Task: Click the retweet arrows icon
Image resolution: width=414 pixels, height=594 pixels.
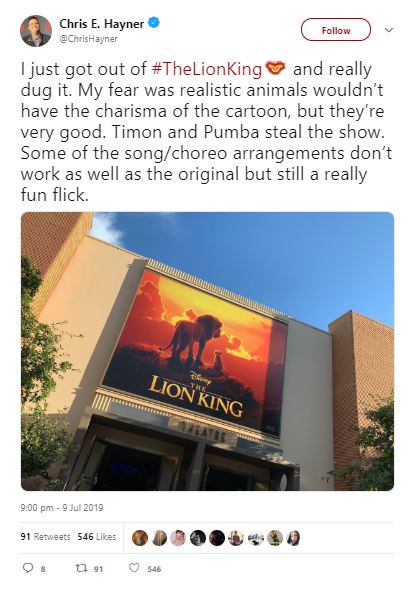Action: [81, 567]
